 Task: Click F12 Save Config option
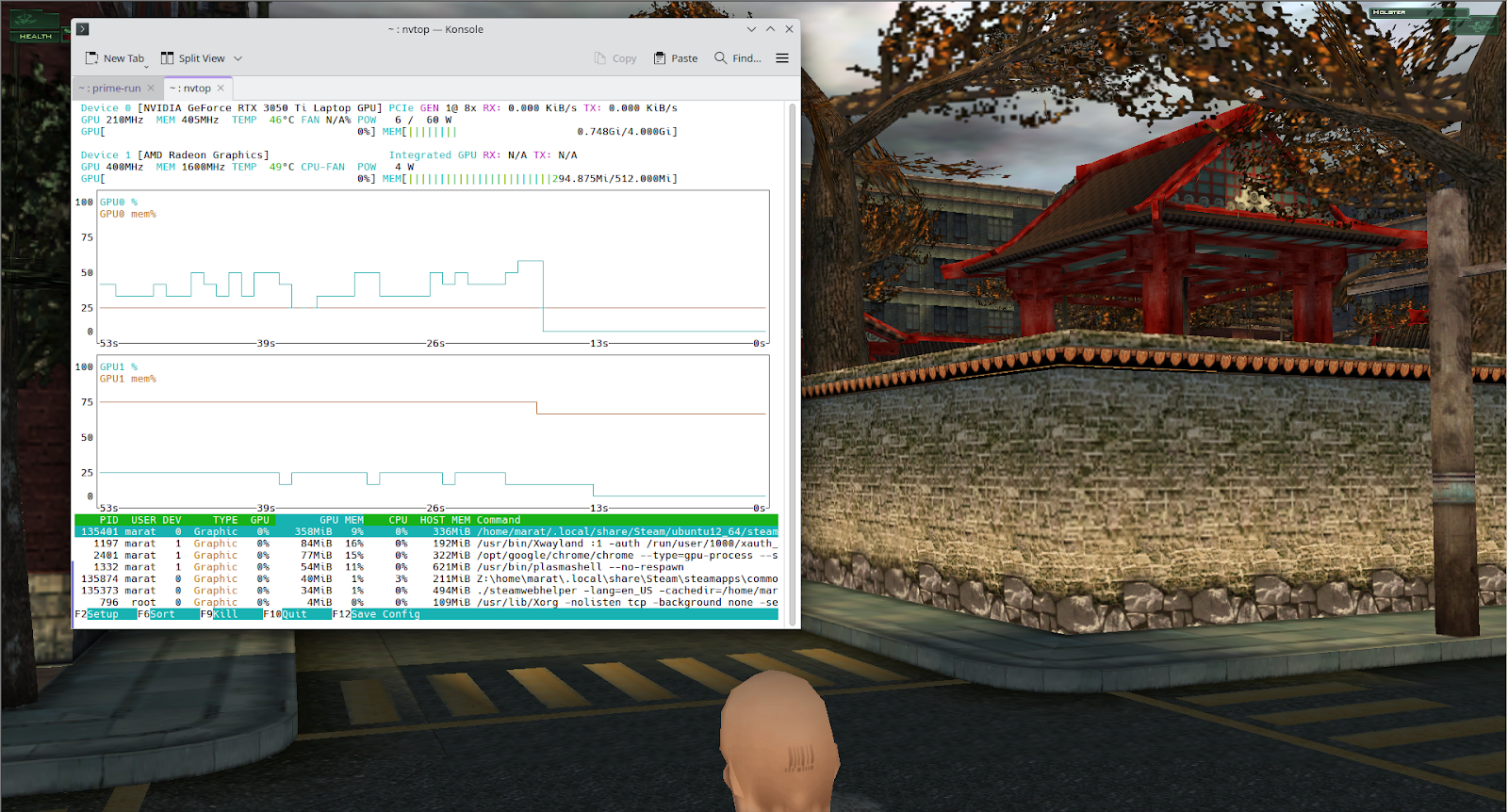click(377, 614)
